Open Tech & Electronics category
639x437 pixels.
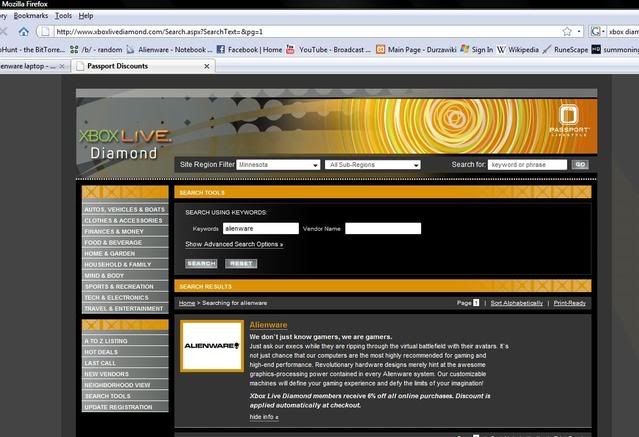pyautogui.click(x=125, y=297)
